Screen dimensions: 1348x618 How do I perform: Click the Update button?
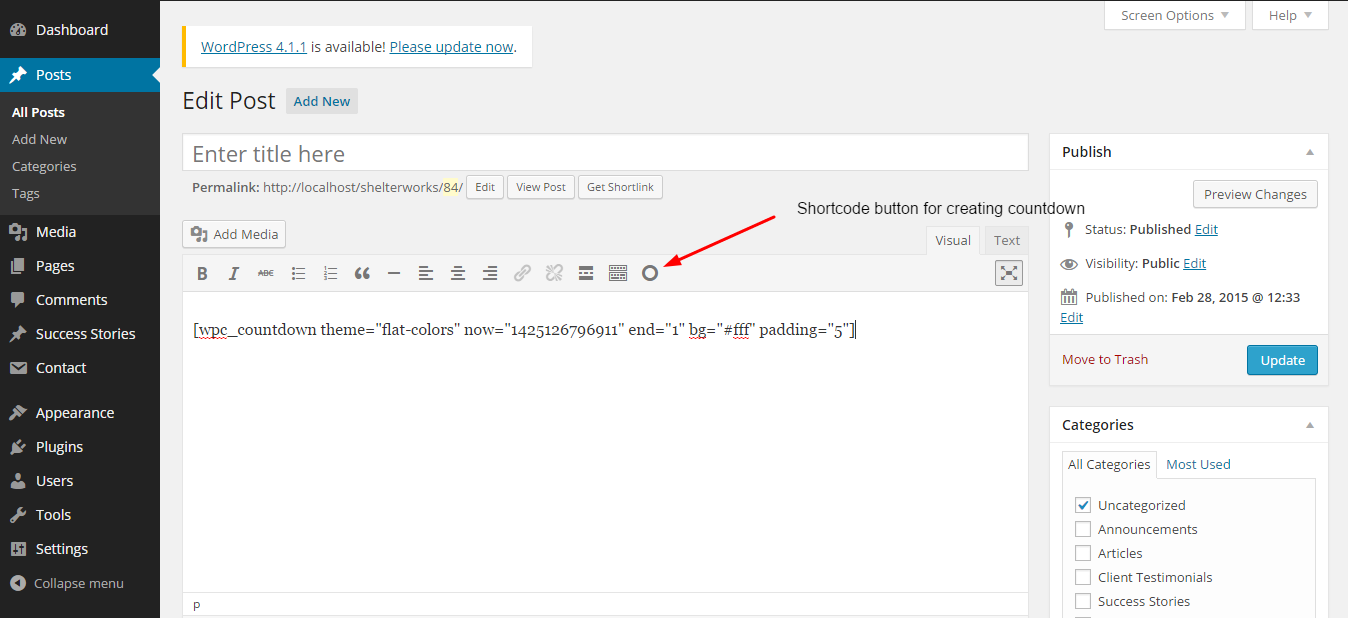(x=1282, y=360)
